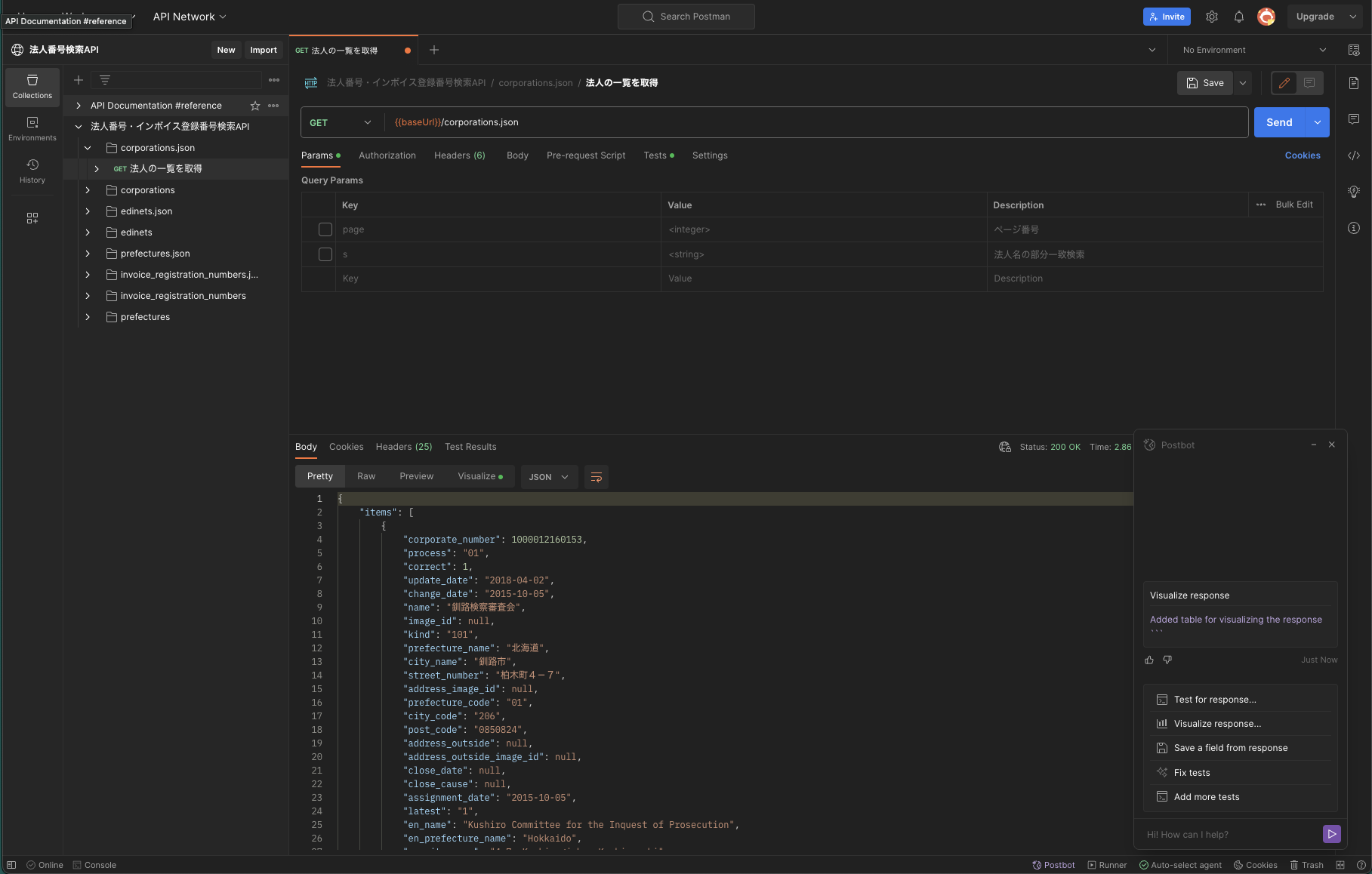The height and width of the screenshot is (874, 1372).
Task: Enable the s query parameter checkbox
Action: [325, 254]
